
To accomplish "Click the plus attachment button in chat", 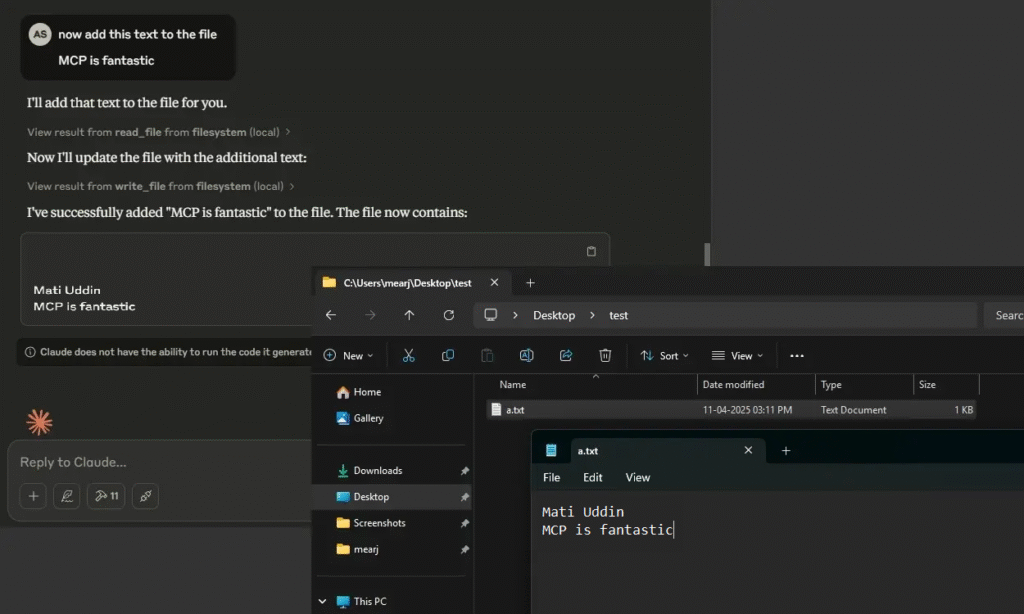I will pos(33,496).
